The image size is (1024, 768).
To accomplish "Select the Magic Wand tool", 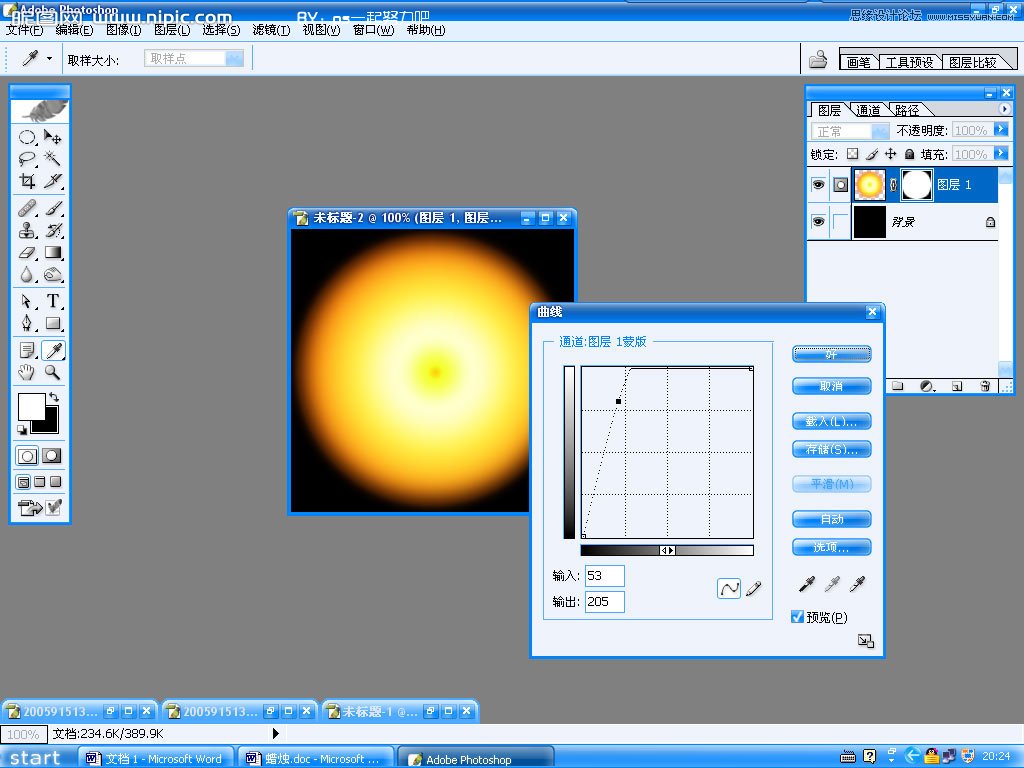I will pos(53,159).
